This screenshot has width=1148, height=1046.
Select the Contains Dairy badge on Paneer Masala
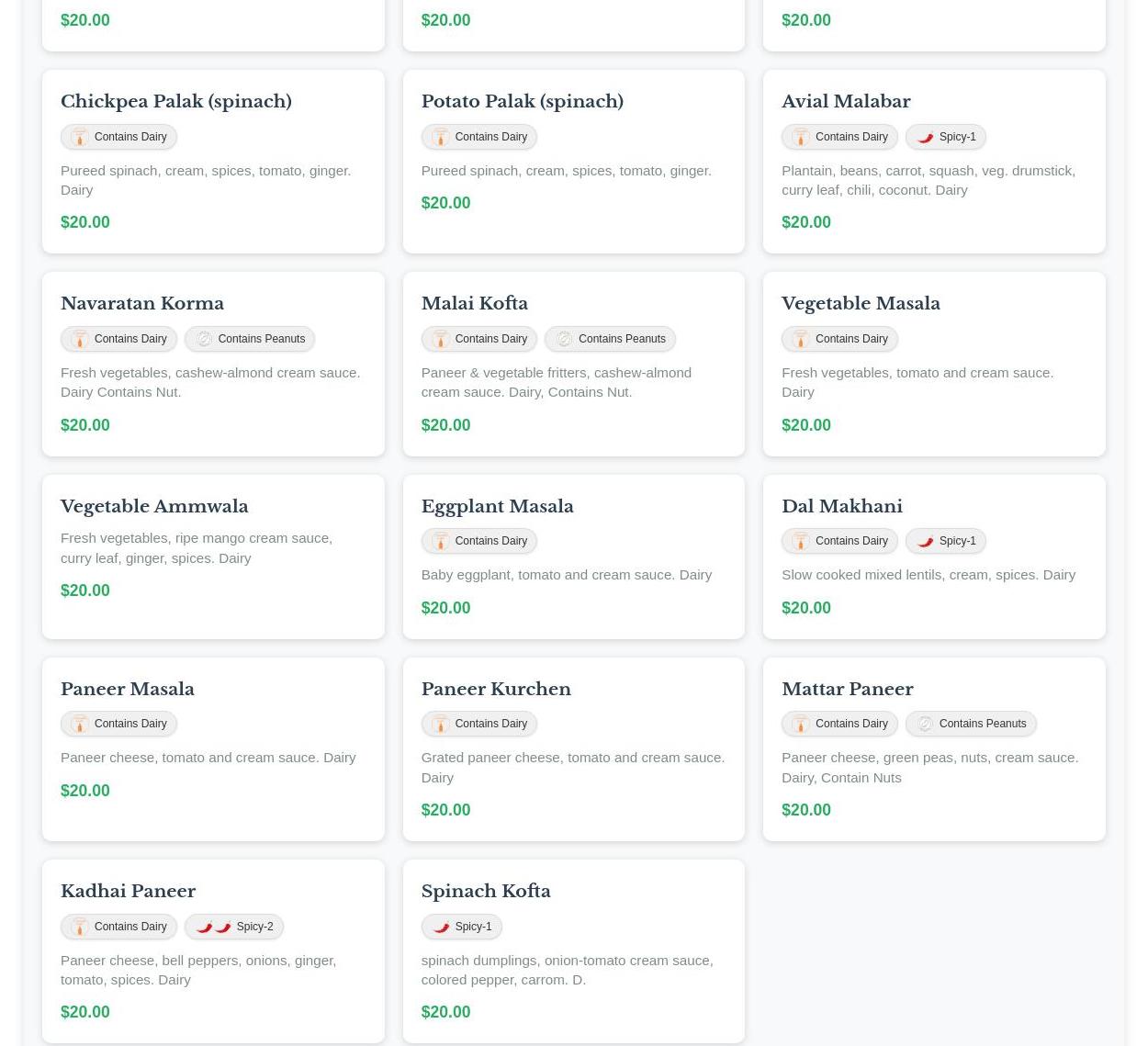pos(118,724)
